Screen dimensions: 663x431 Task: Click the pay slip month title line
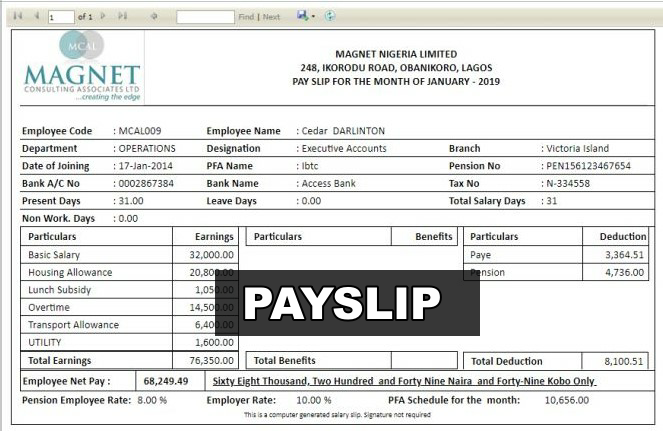tap(396, 82)
